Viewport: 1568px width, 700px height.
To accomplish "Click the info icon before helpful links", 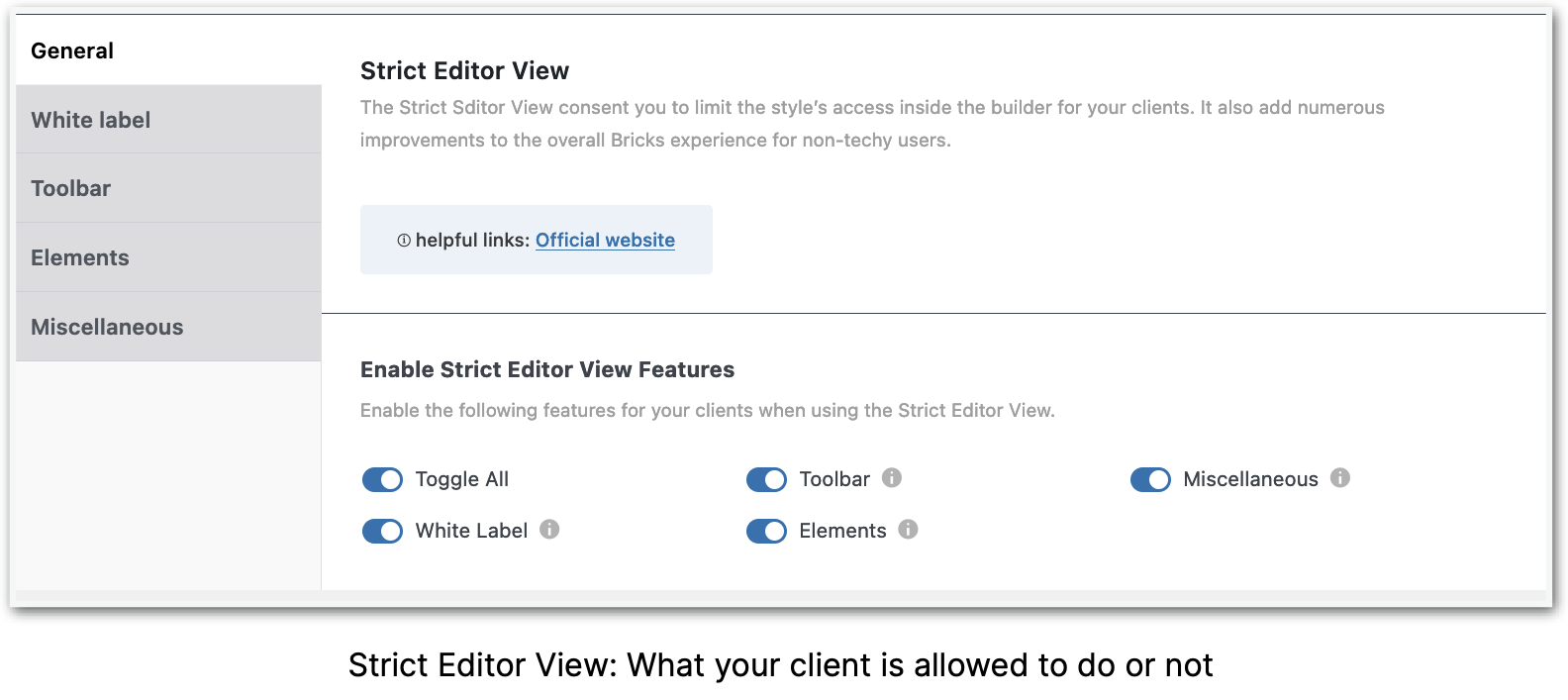I will 404,240.
